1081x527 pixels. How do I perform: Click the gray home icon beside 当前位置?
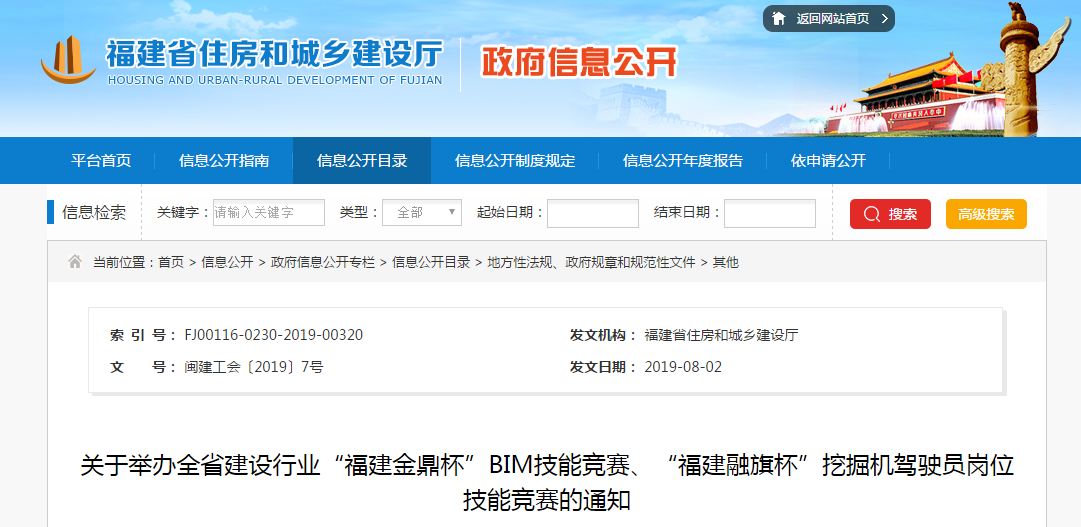[x=74, y=261]
